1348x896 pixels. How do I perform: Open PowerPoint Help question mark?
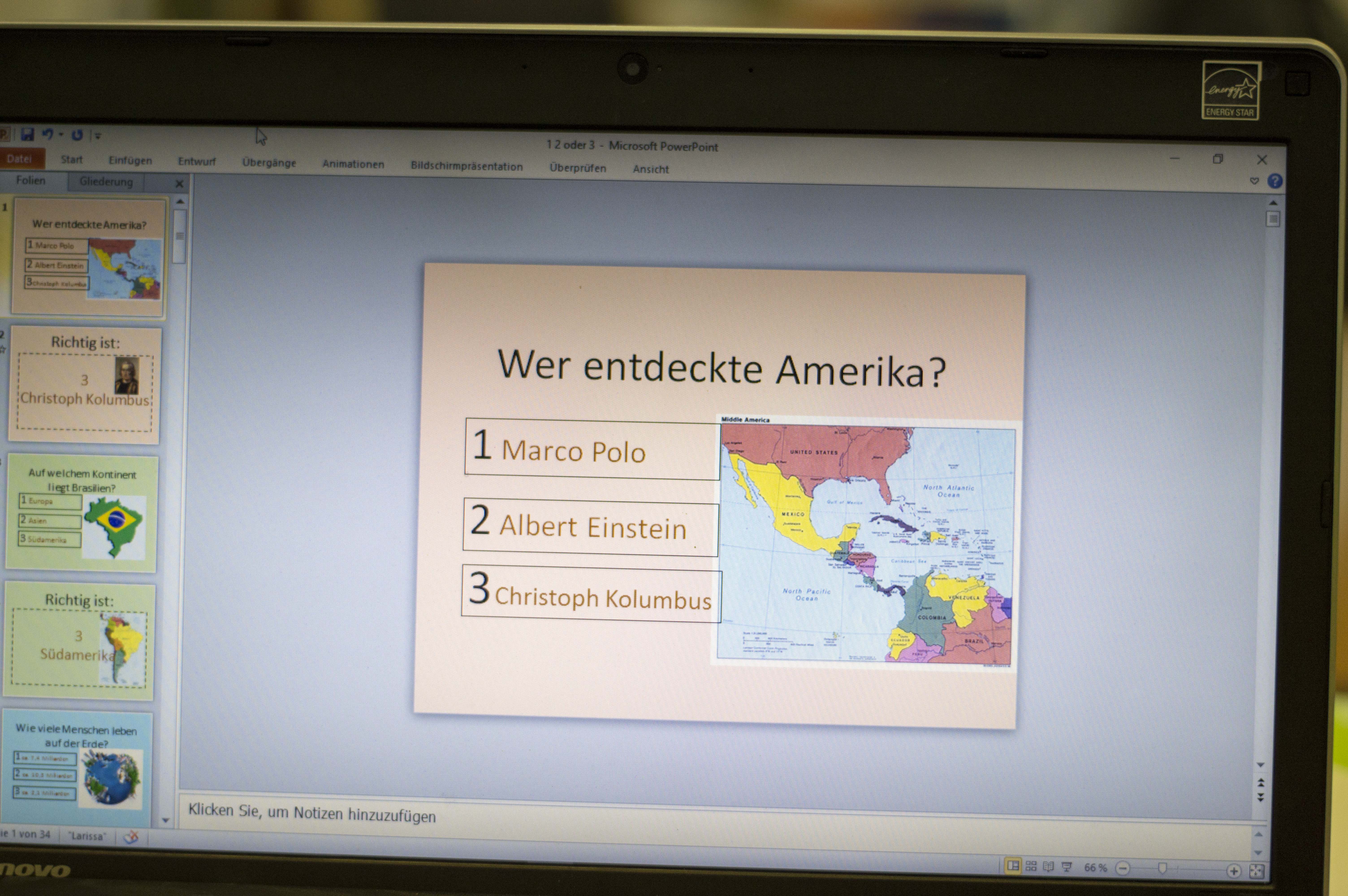(1275, 181)
